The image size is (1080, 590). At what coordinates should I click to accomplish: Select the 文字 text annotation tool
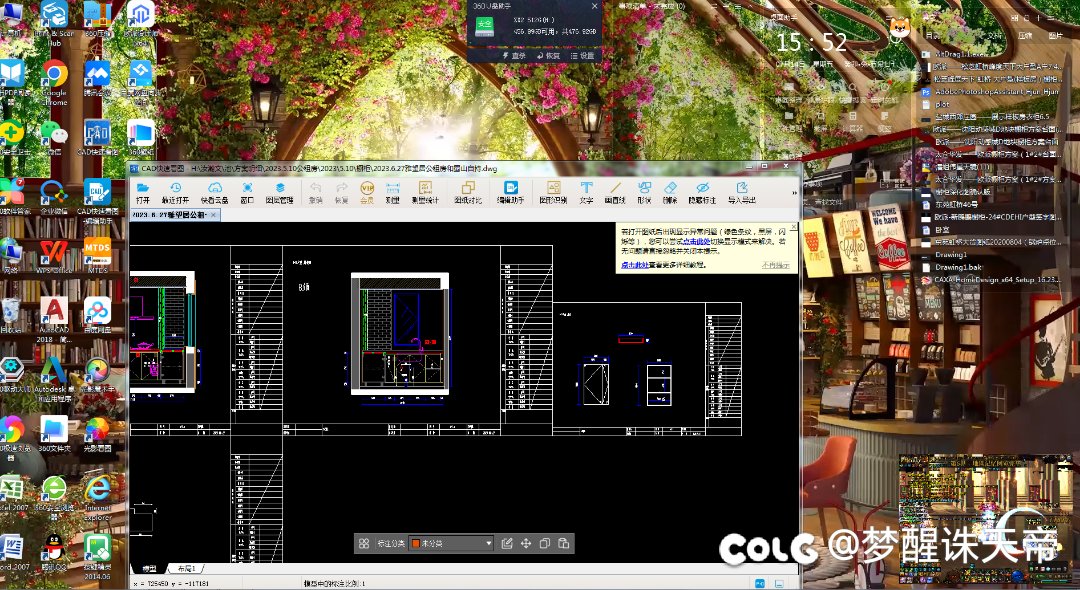point(586,191)
